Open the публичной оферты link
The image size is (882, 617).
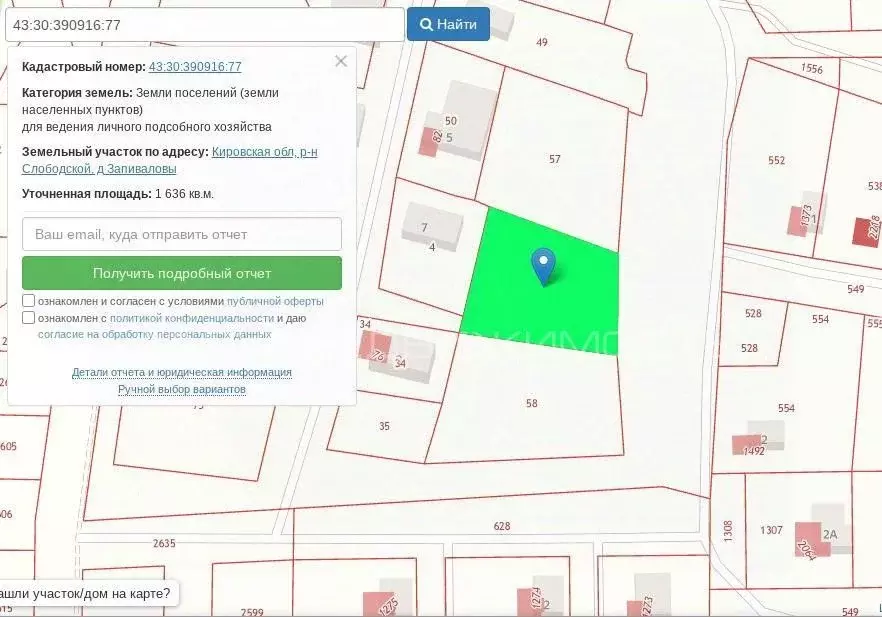275,301
